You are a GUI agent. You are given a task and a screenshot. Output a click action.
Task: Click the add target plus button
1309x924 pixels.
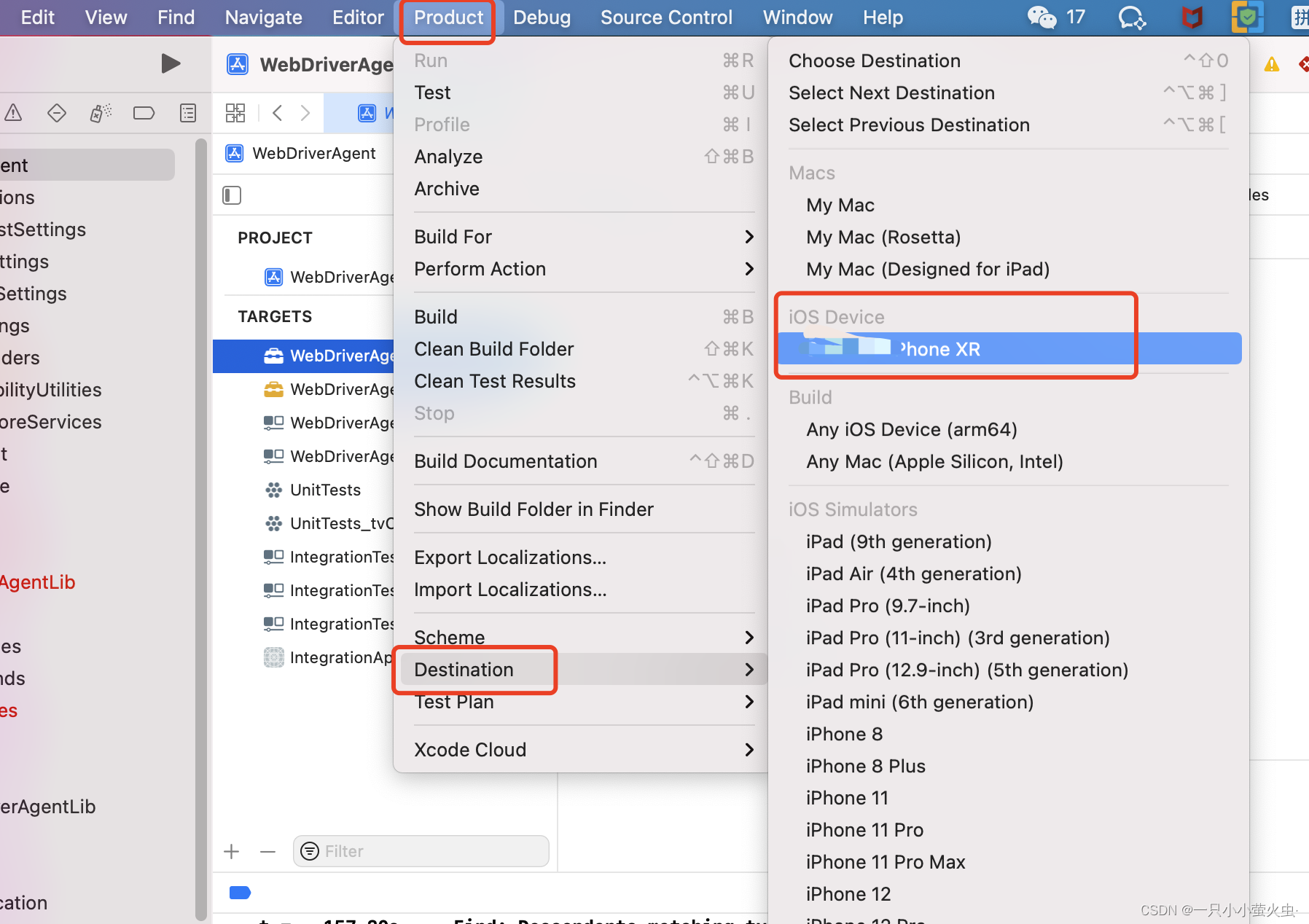232,851
